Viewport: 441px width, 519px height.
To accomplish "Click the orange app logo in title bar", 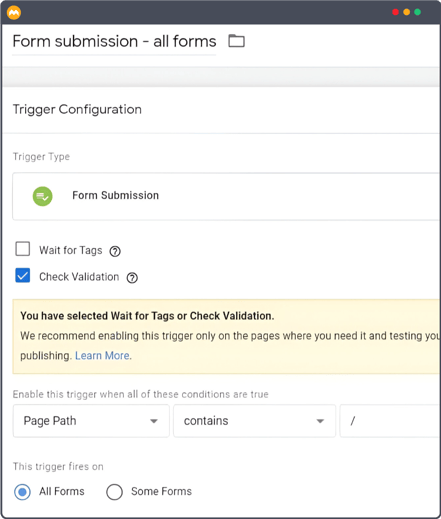I will click(x=14, y=13).
